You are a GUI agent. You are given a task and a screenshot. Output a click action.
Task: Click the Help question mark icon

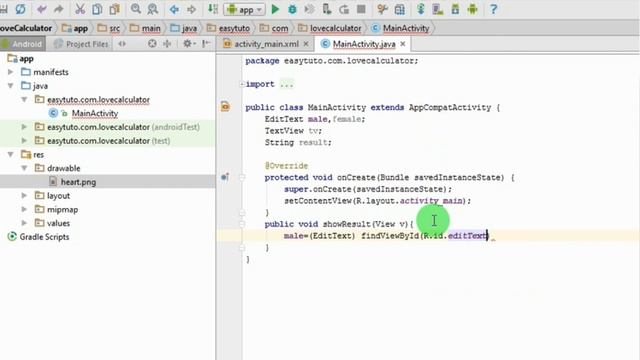pyautogui.click(x=493, y=9)
